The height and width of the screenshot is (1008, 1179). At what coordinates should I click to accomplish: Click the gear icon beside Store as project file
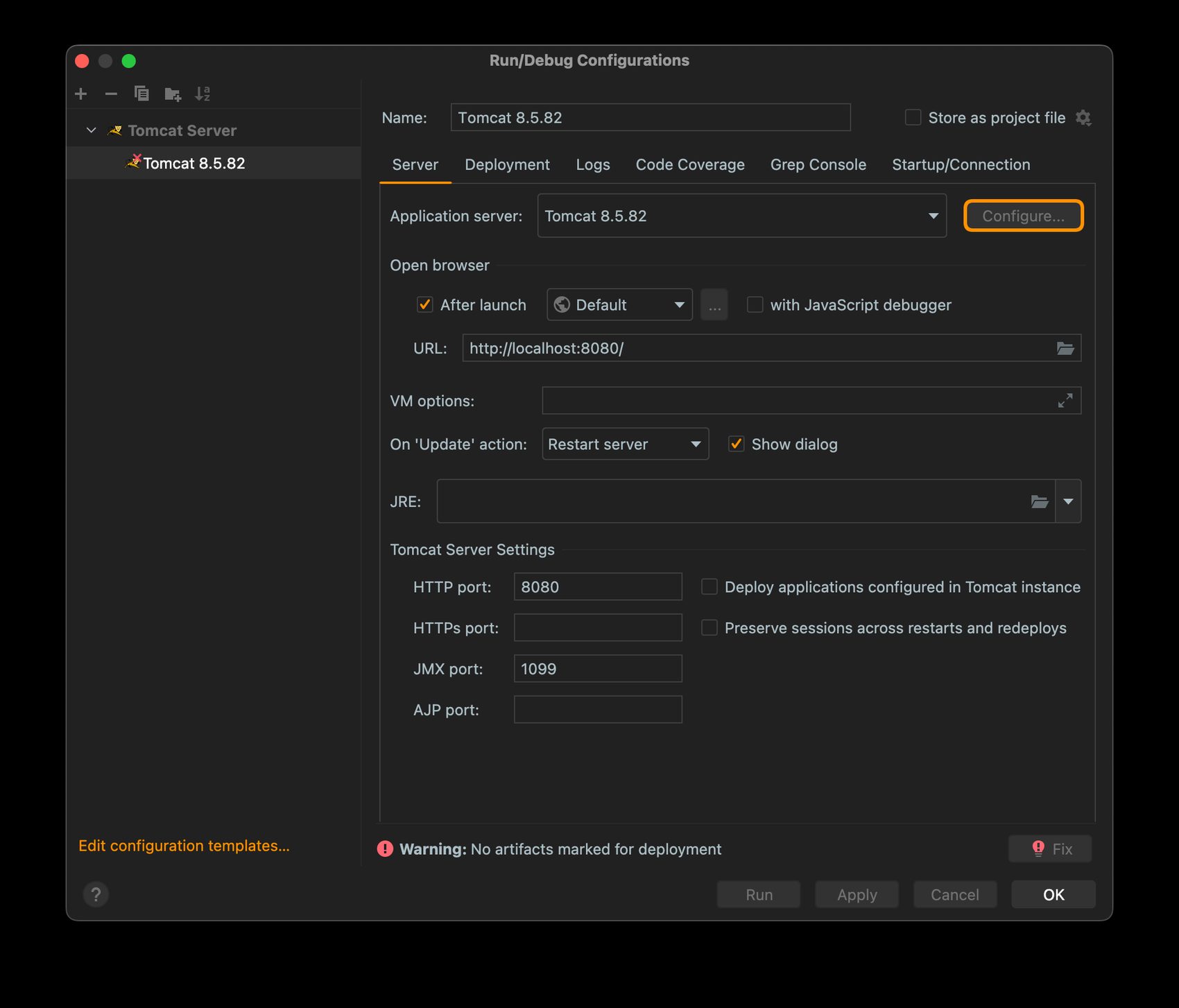[1083, 118]
